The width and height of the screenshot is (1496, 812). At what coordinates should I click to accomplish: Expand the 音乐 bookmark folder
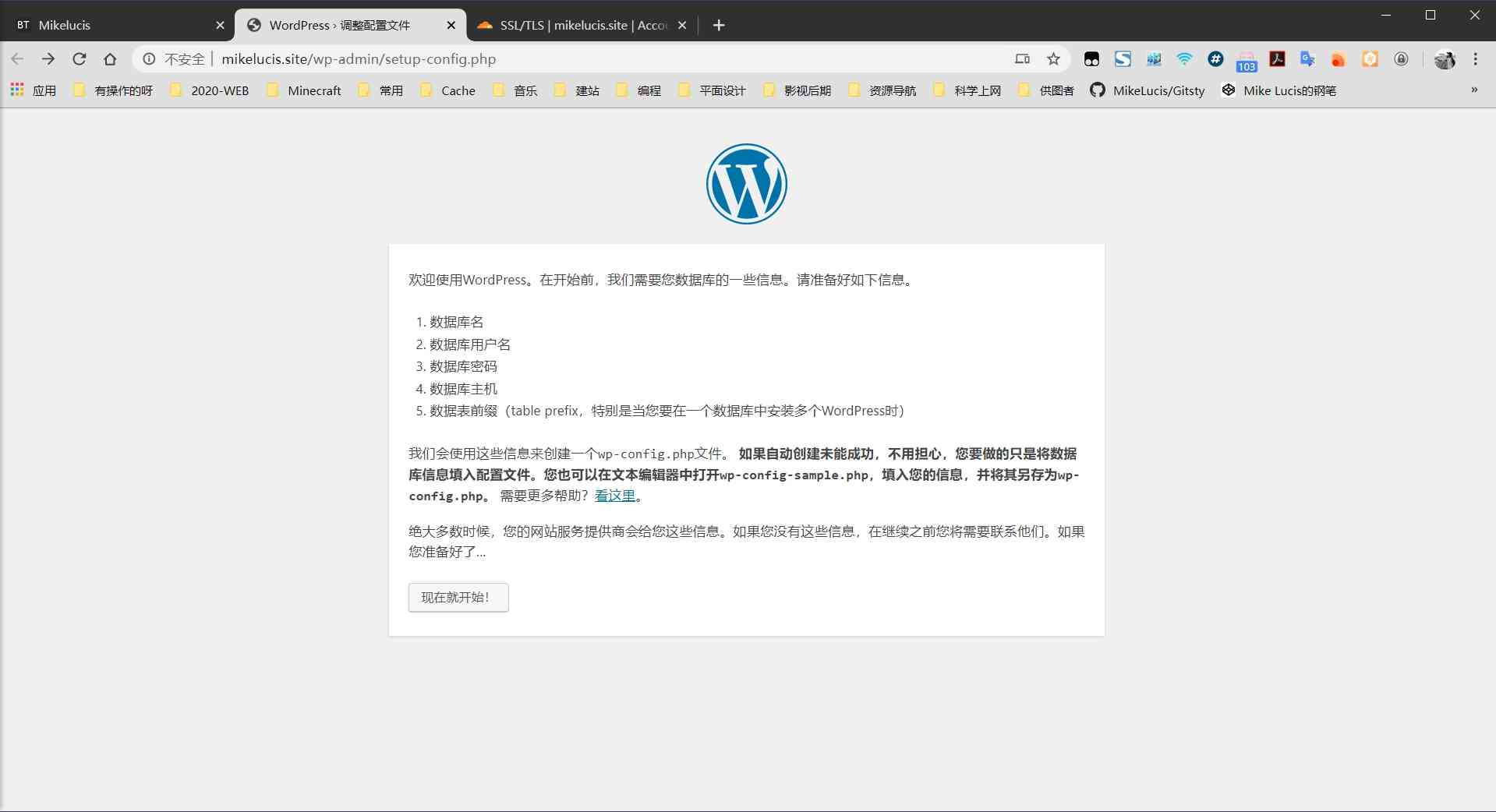tap(515, 90)
